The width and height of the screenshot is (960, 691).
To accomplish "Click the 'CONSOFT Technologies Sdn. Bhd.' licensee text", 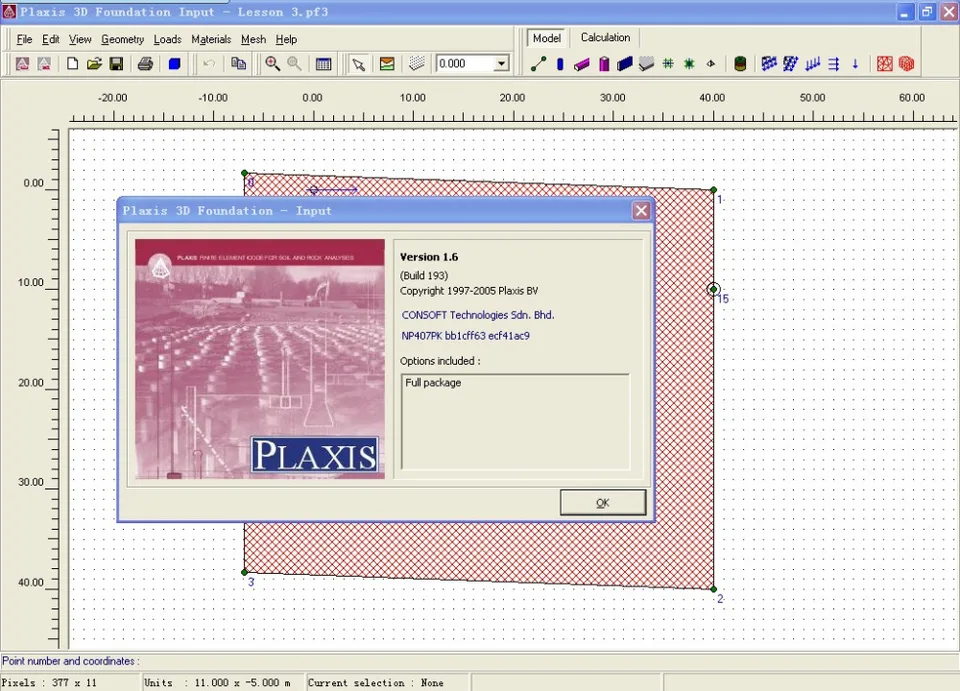I will point(478,315).
